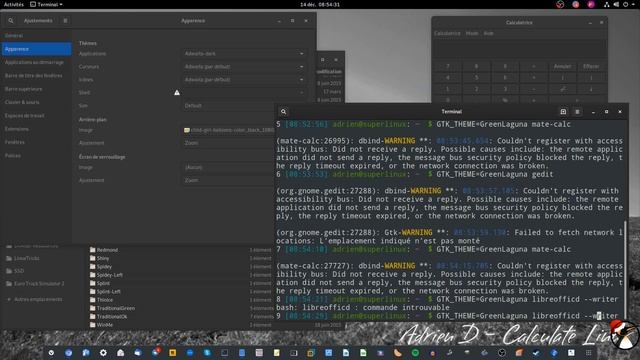Open the Applications theme dropdown
Viewport: 640px width, 360px height.
pos(244,53)
